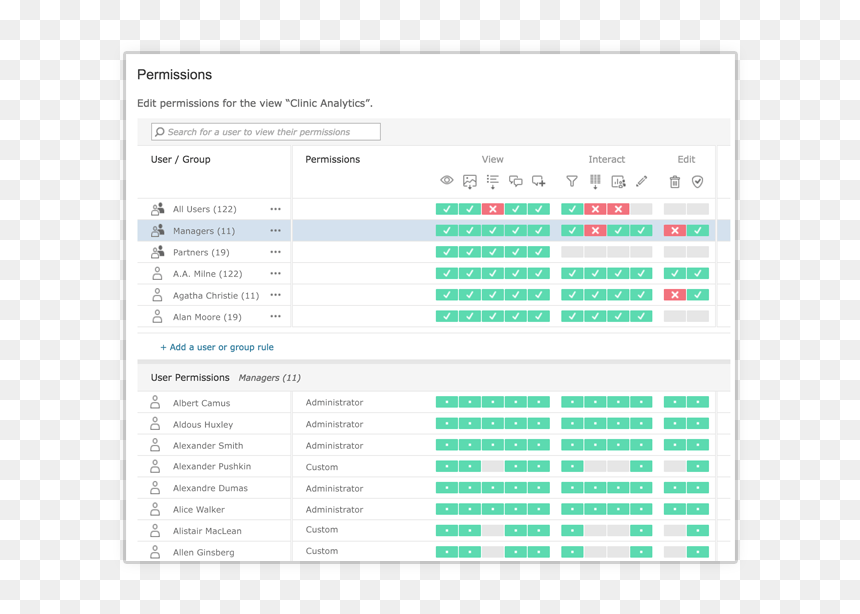
Task: Click the user search input field
Action: 266,132
